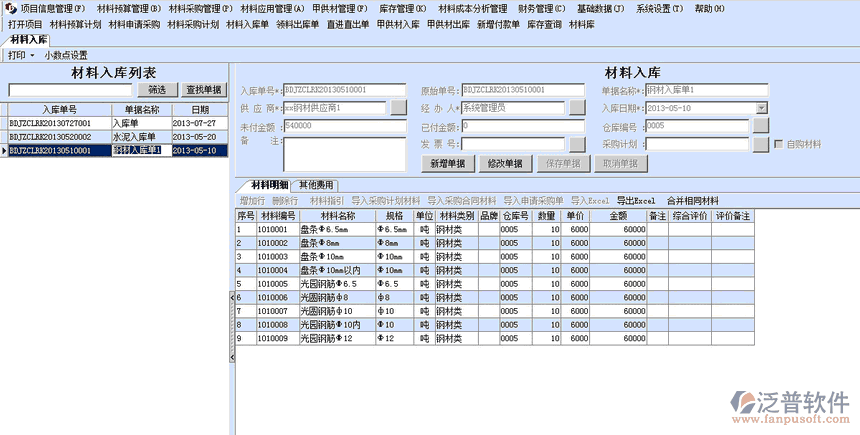Click the application logo icon in menu bar
Image resolution: width=860 pixels, height=435 pixels.
coord(11,8)
